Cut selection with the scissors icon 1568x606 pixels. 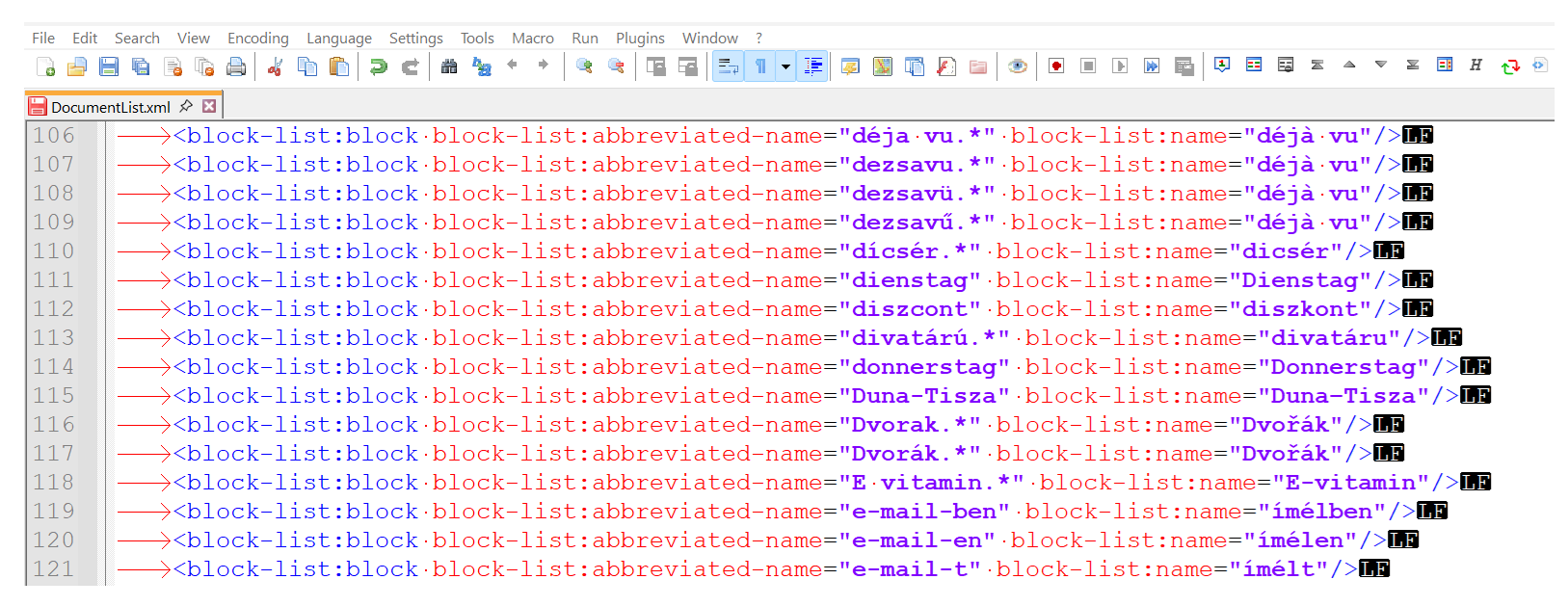tap(276, 66)
